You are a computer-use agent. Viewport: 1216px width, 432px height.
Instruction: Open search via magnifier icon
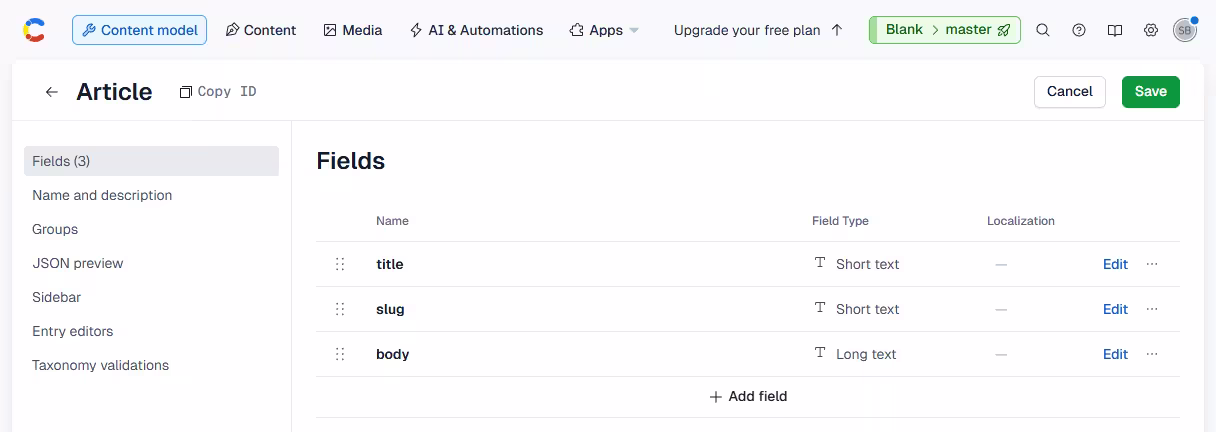click(1043, 30)
